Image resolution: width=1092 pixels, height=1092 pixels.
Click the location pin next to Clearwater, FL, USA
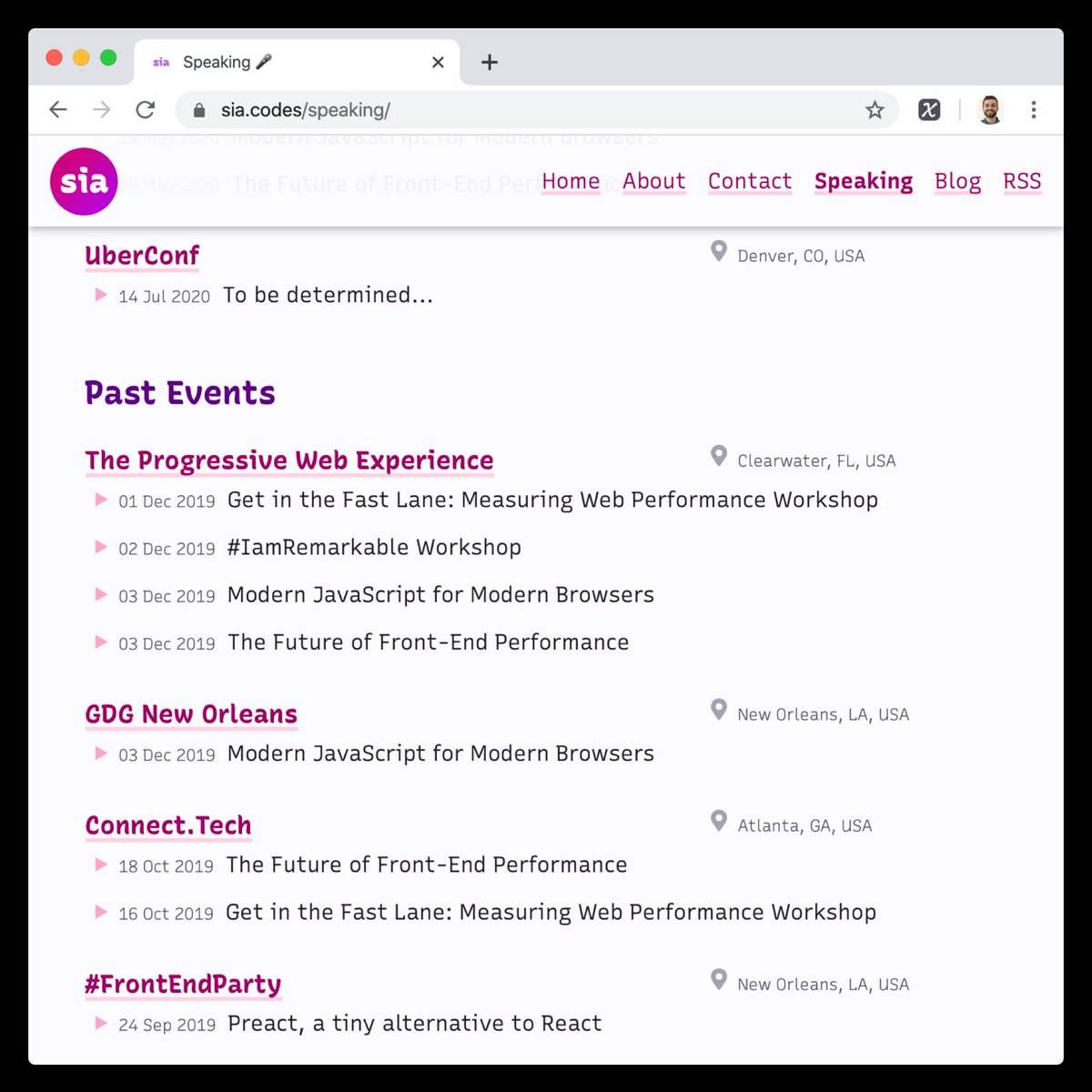click(x=719, y=456)
